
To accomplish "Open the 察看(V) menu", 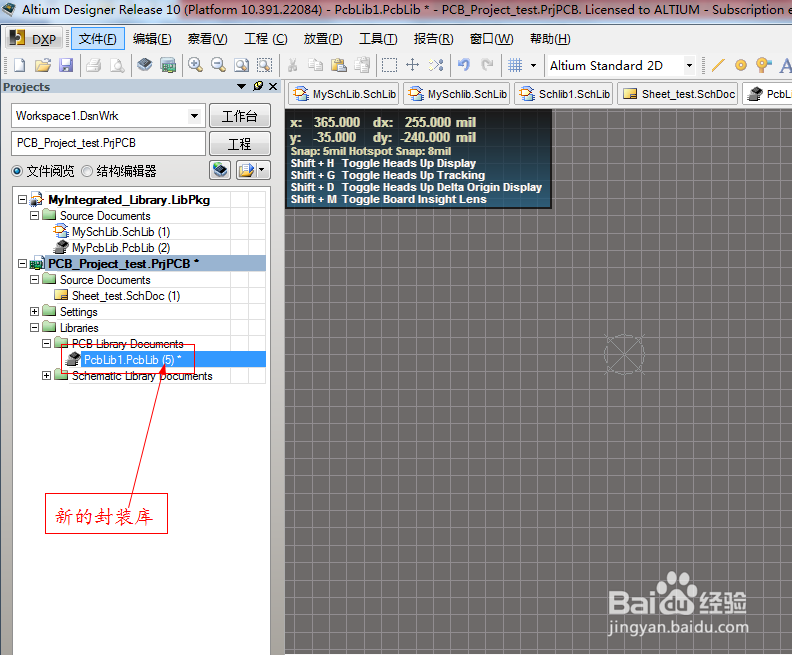I will 208,39.
